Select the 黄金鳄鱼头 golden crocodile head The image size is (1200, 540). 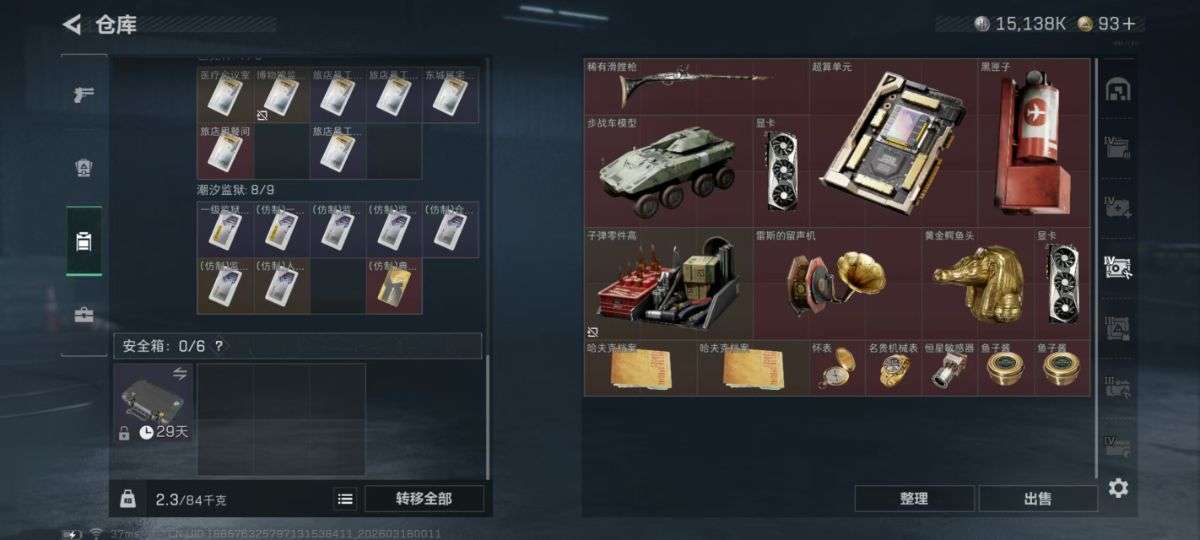tap(978, 283)
